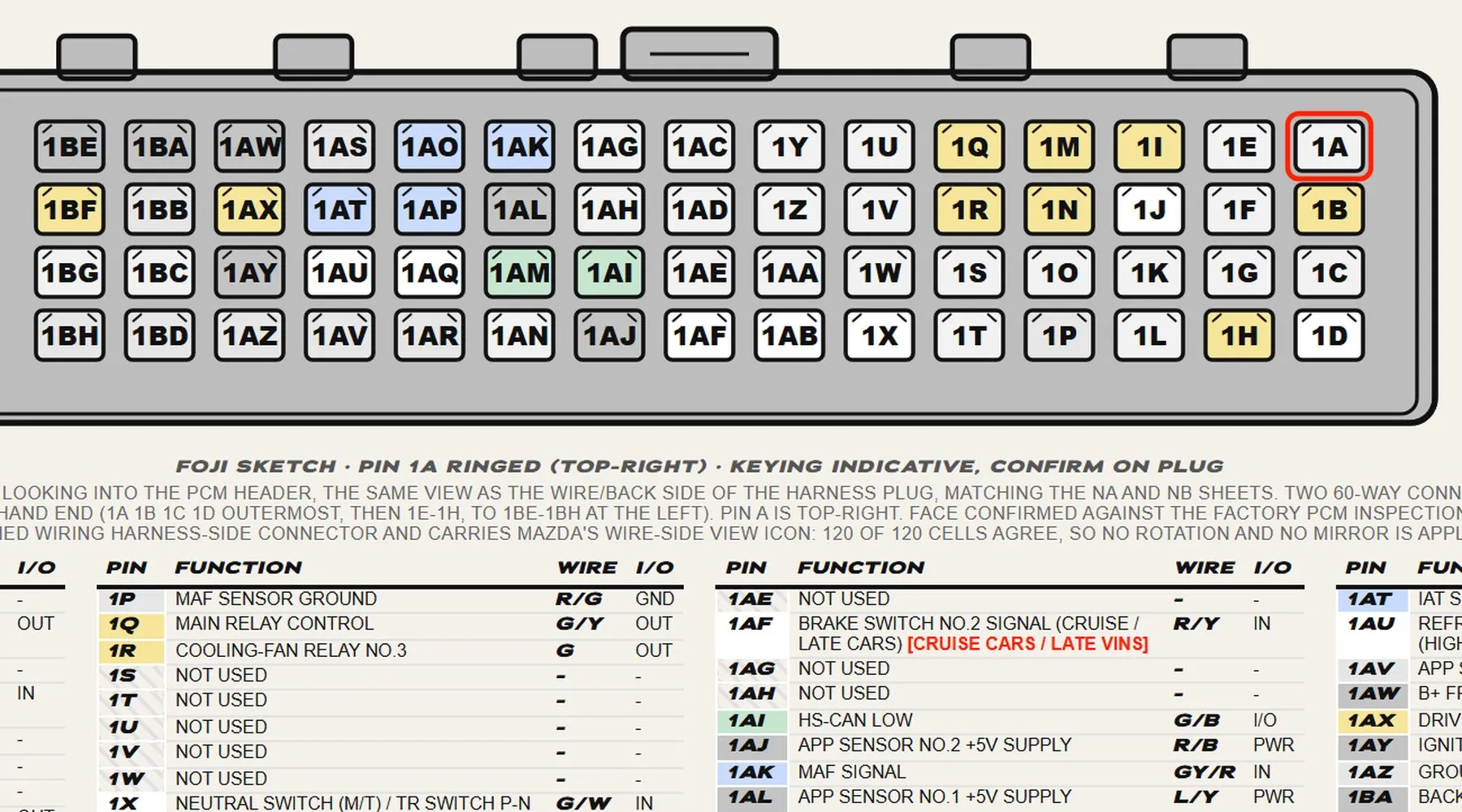Select the blue 1AO pin cell
This screenshot has width=1462, height=812.
point(430,146)
